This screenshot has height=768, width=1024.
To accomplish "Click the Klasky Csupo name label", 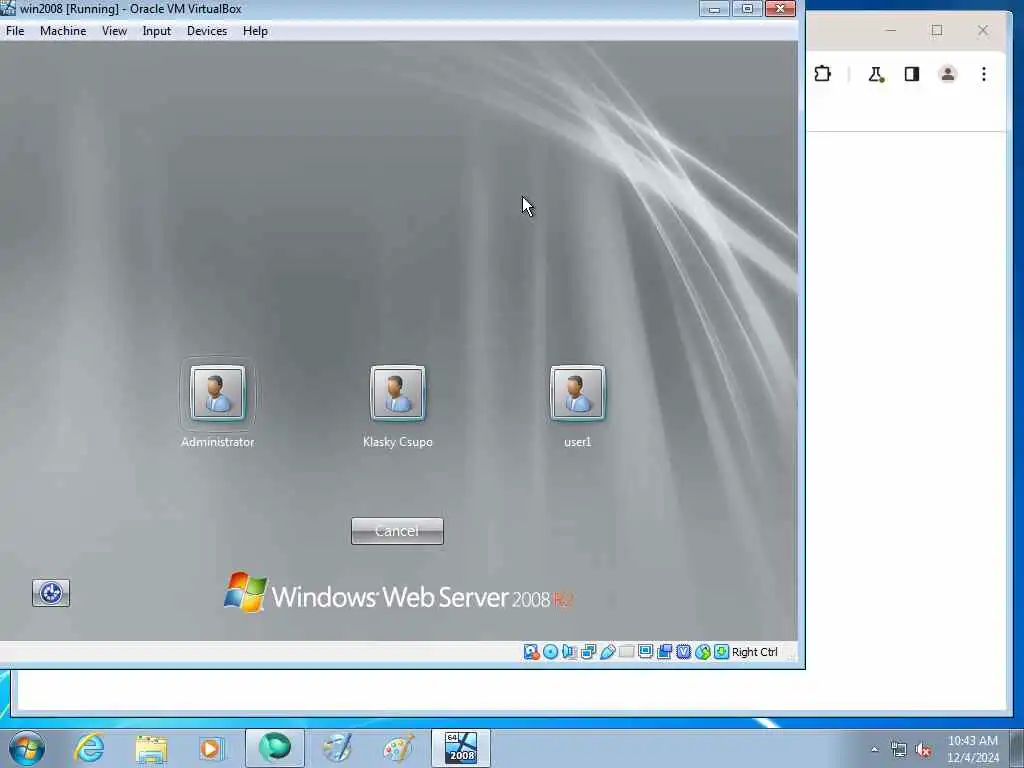I will click(398, 442).
